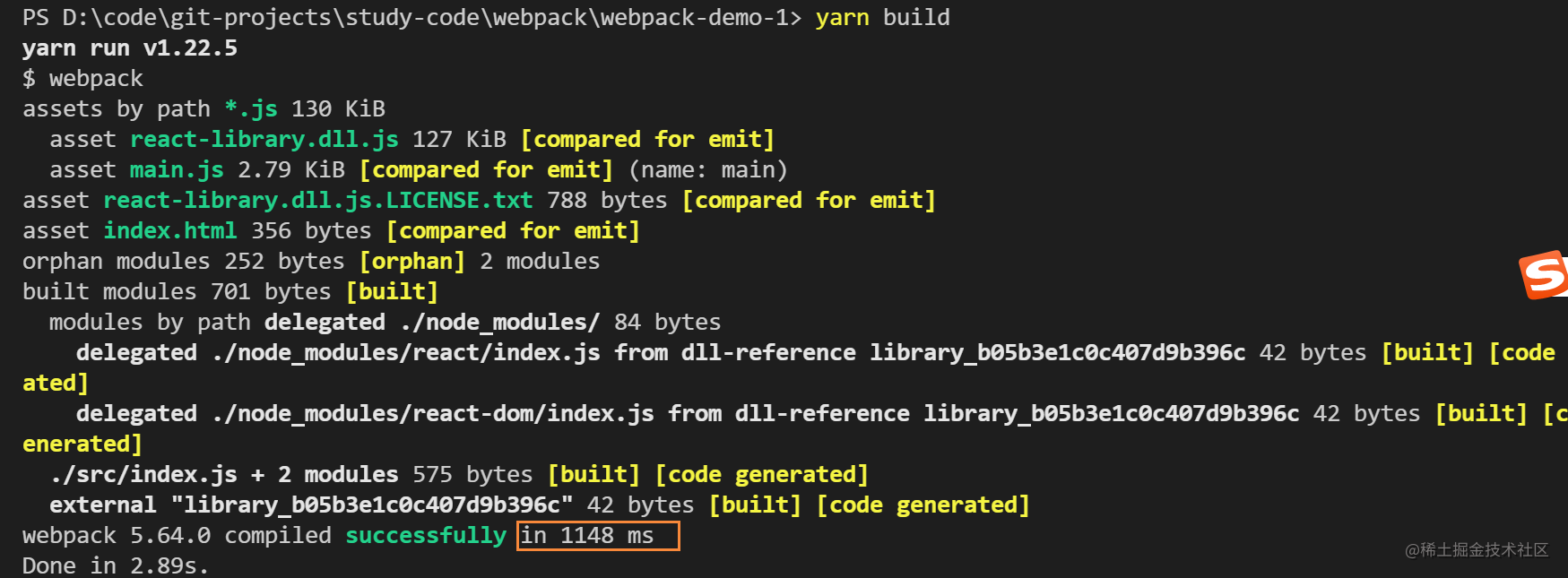Select the 'yarn build' command text

pyautogui.click(x=882, y=18)
